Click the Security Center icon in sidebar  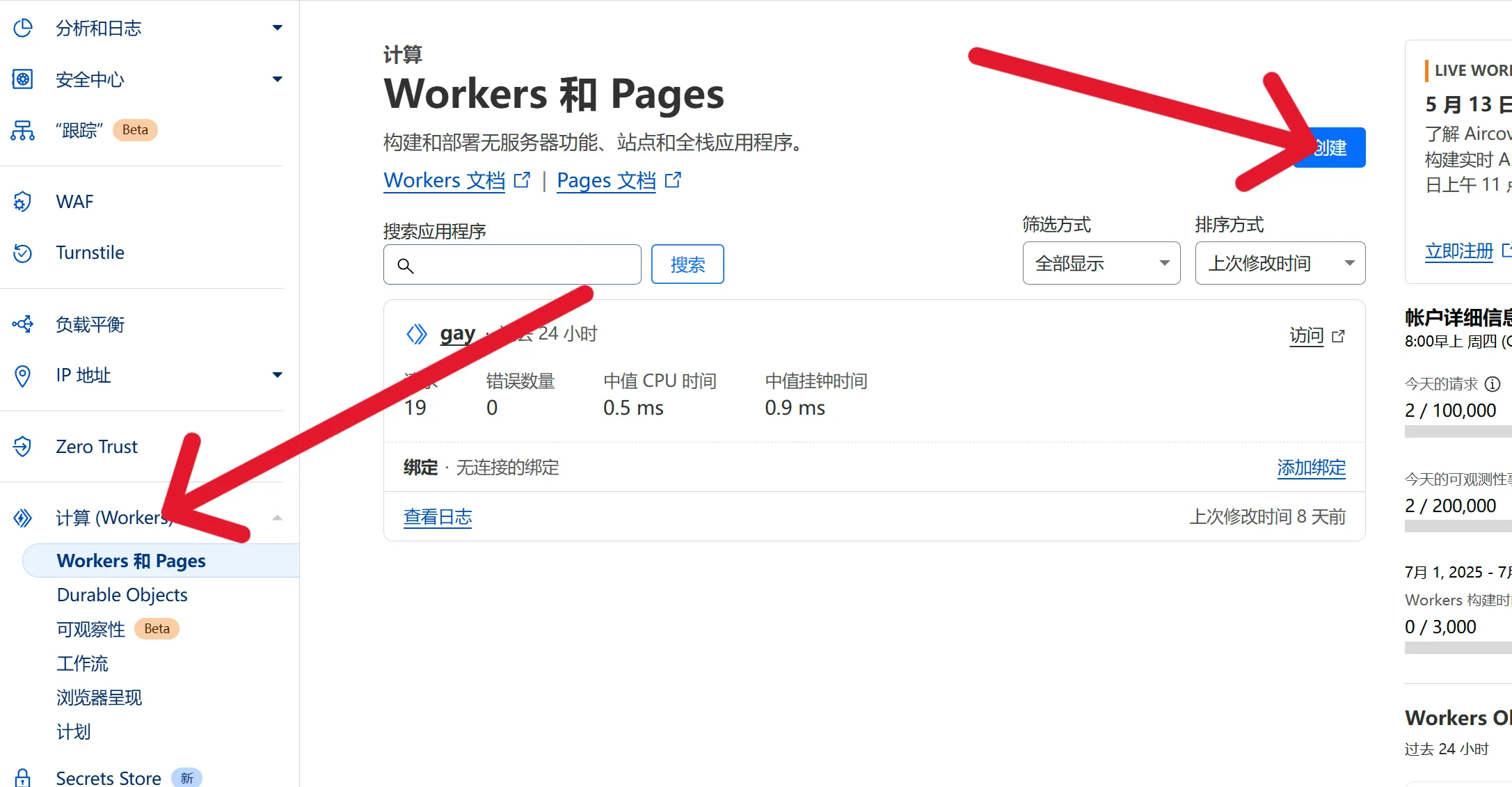23,79
